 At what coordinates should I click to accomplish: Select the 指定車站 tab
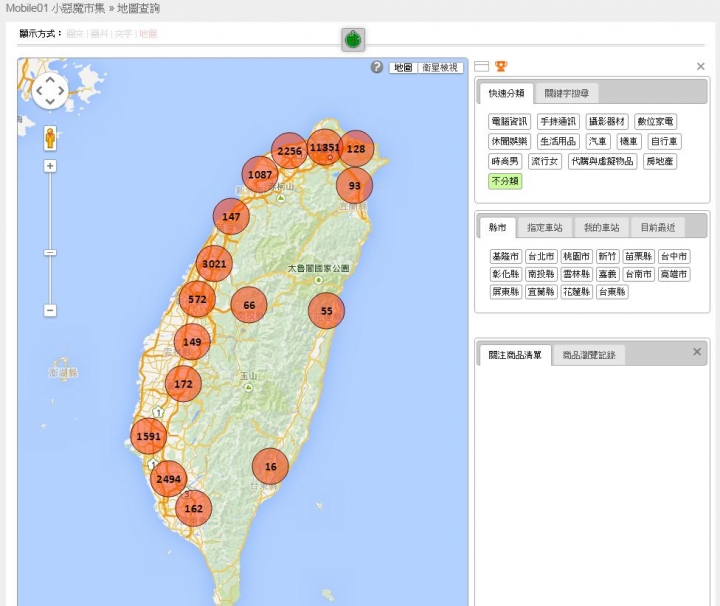pyautogui.click(x=545, y=227)
